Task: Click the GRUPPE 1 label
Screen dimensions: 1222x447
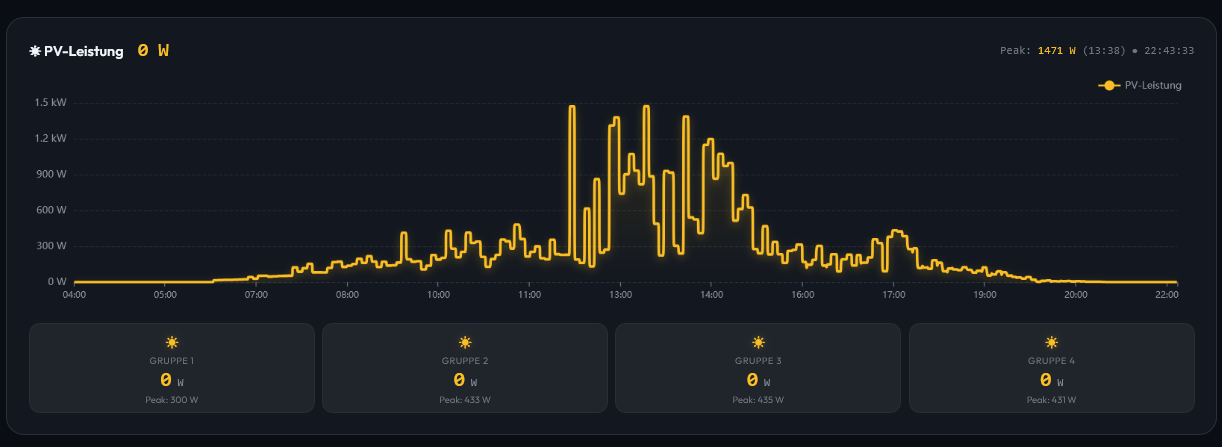Action: click(x=172, y=361)
